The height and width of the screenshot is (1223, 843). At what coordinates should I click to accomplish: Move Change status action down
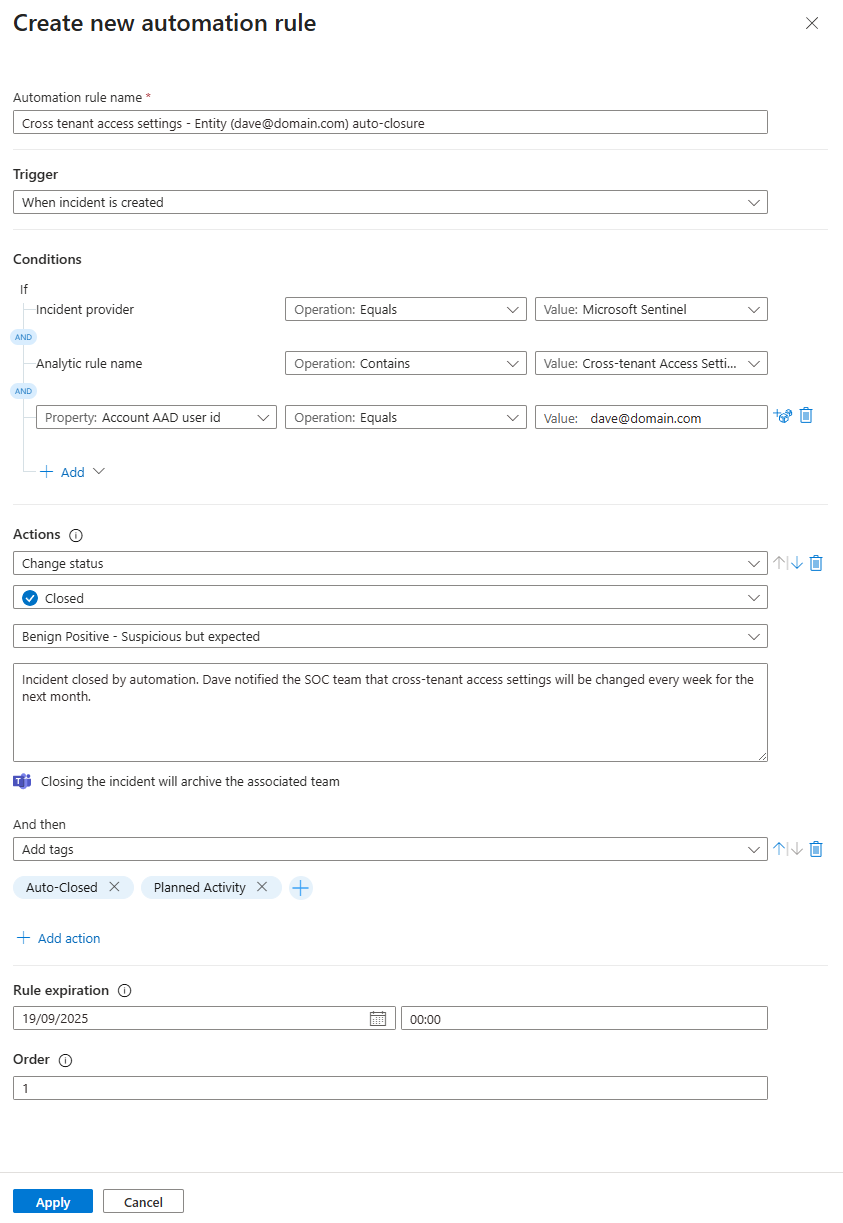[796, 563]
